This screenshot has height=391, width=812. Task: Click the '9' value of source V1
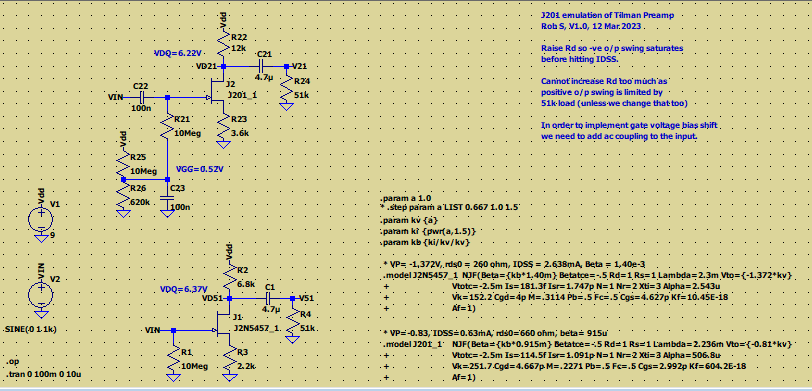coord(53,236)
